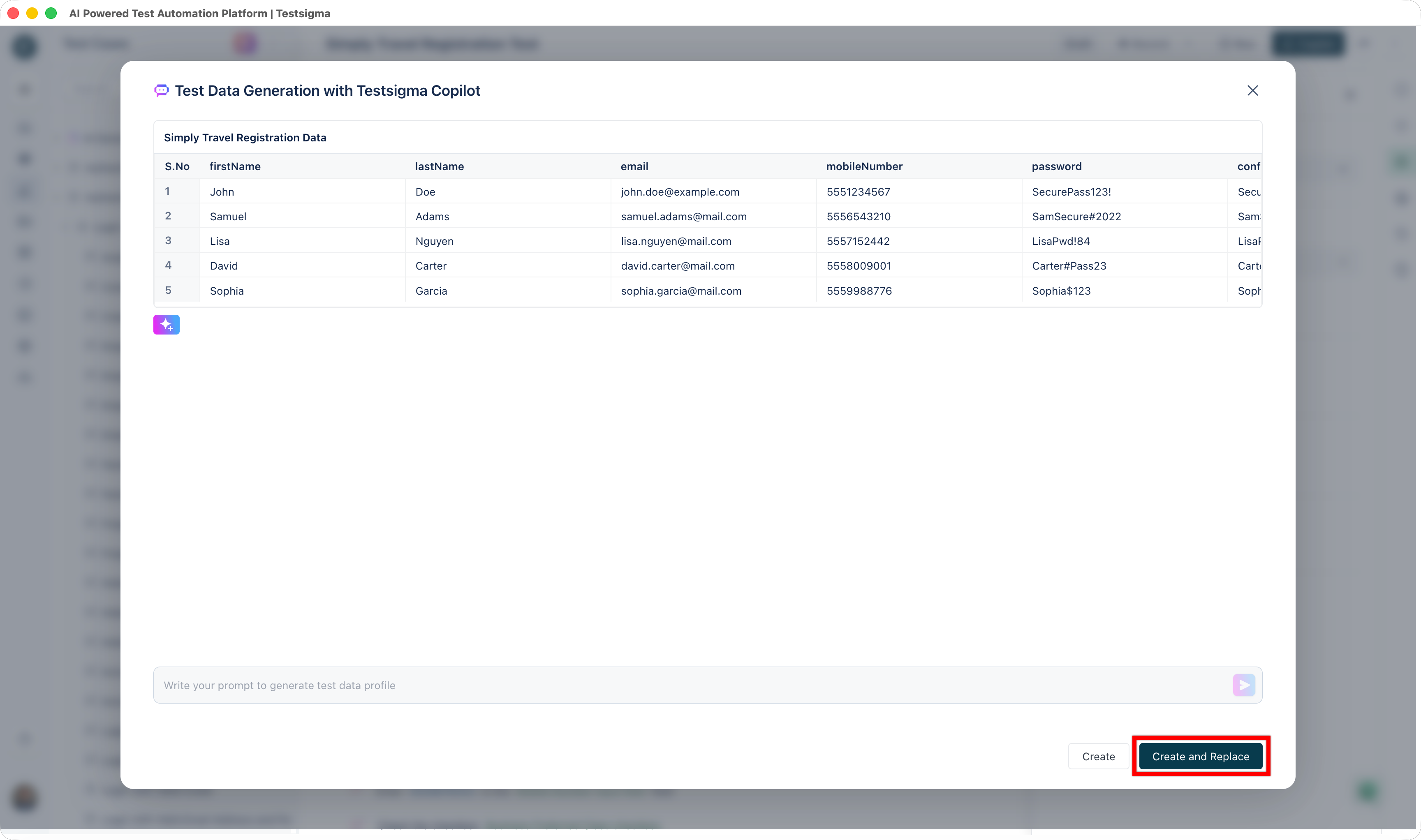Click the sophia.garcia@mail.com email cell
The width and height of the screenshot is (1421, 840).
[x=714, y=291]
